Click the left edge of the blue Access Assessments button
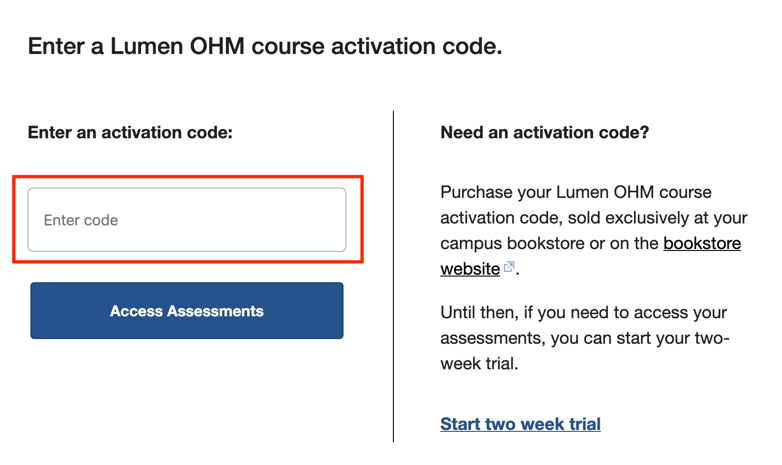 [x=38, y=311]
